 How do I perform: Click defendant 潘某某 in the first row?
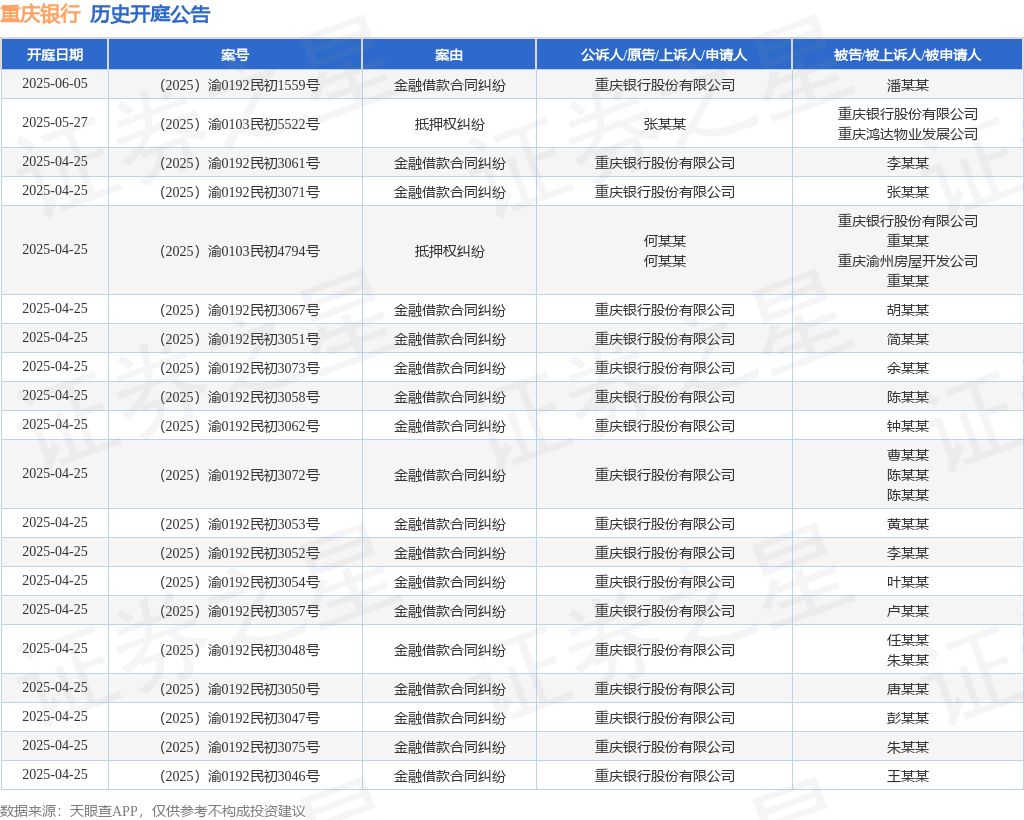point(908,86)
